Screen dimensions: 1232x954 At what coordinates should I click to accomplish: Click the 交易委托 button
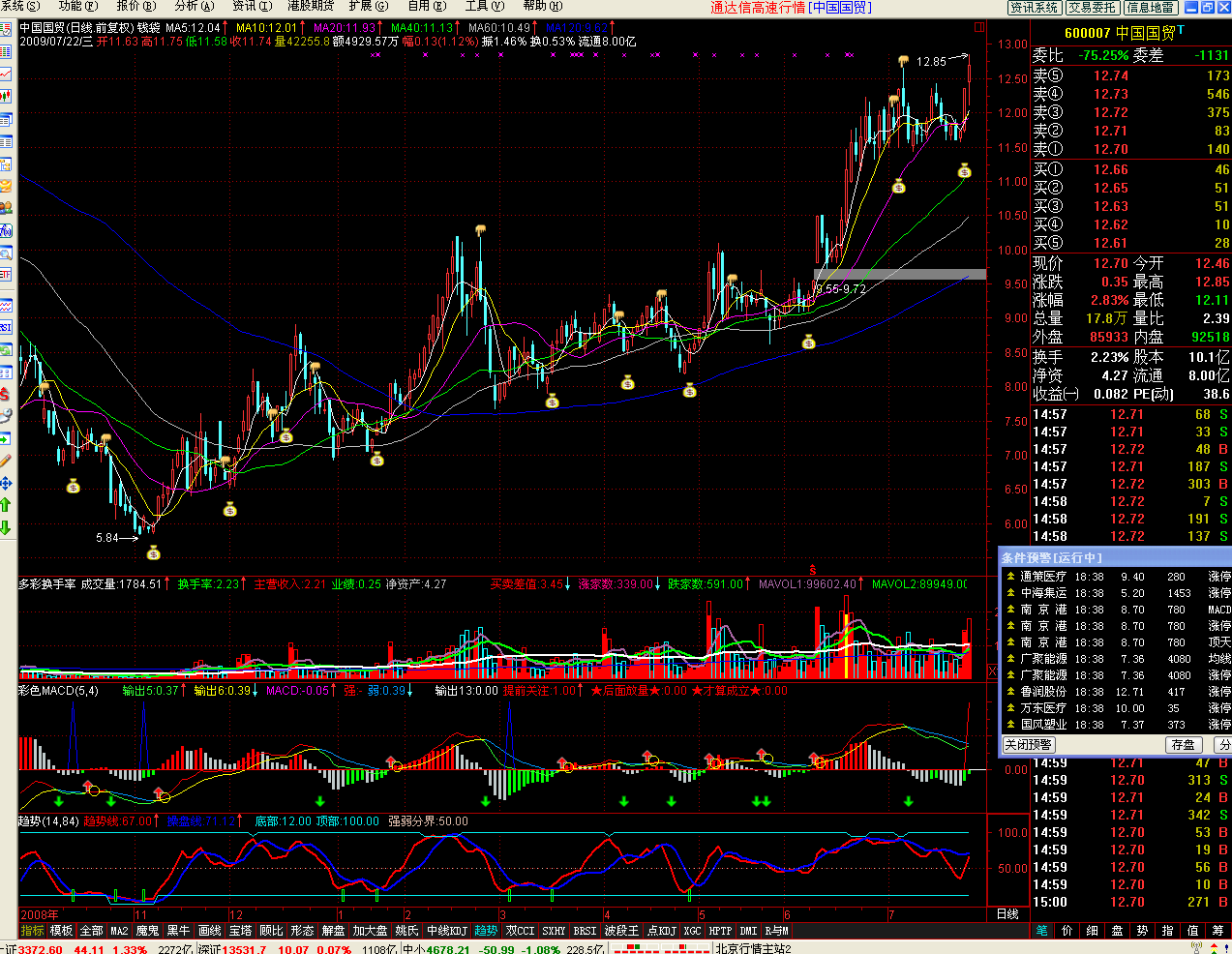pyautogui.click(x=1093, y=7)
